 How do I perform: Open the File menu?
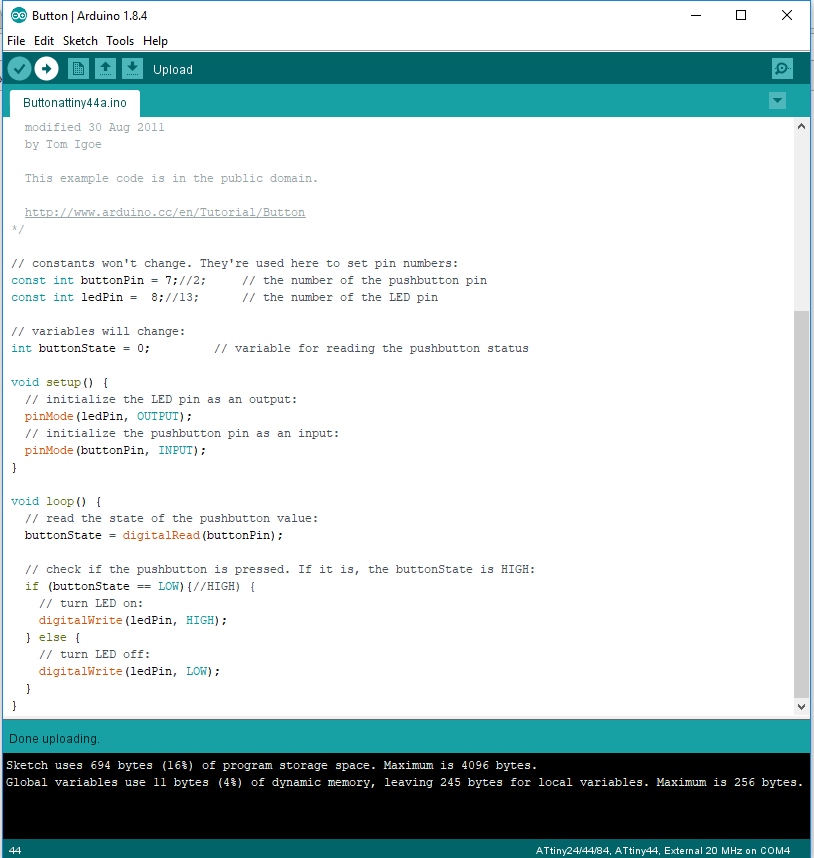pos(16,41)
